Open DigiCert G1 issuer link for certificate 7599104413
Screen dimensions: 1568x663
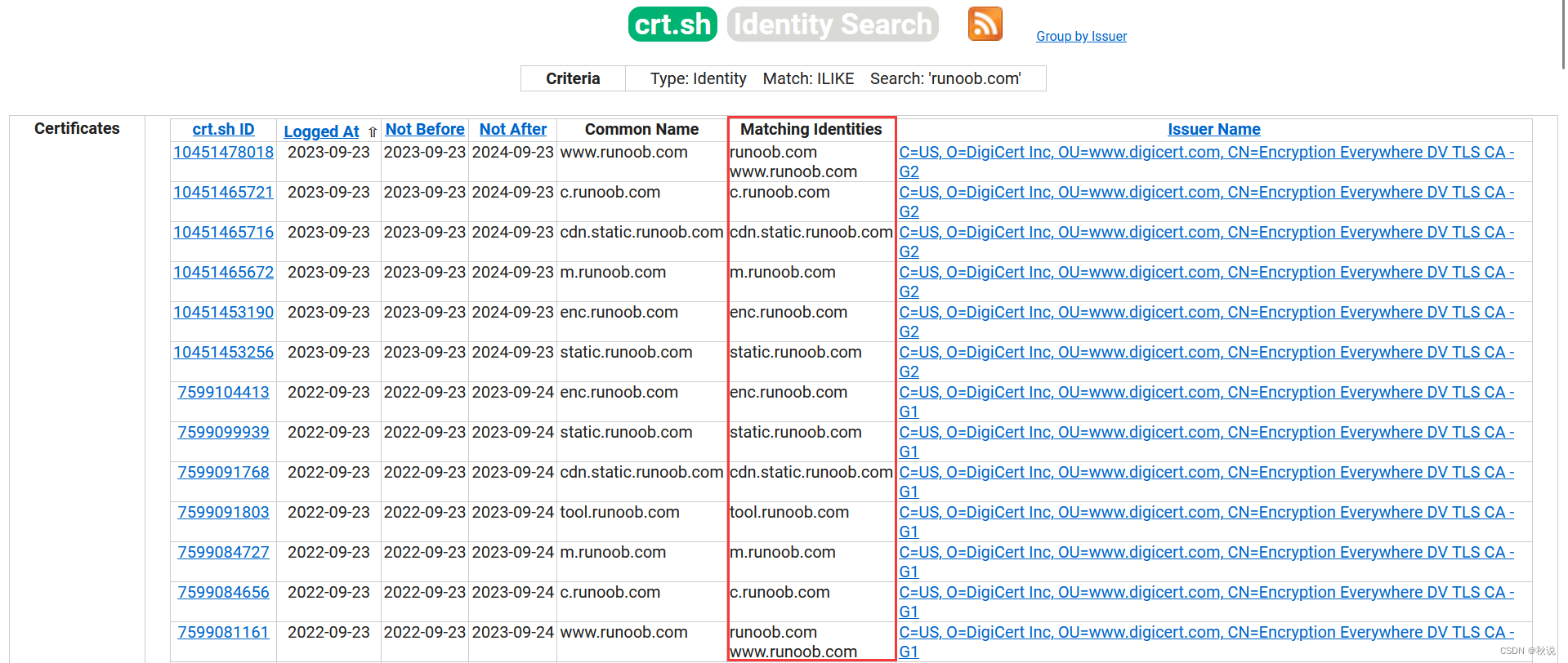(1207, 393)
